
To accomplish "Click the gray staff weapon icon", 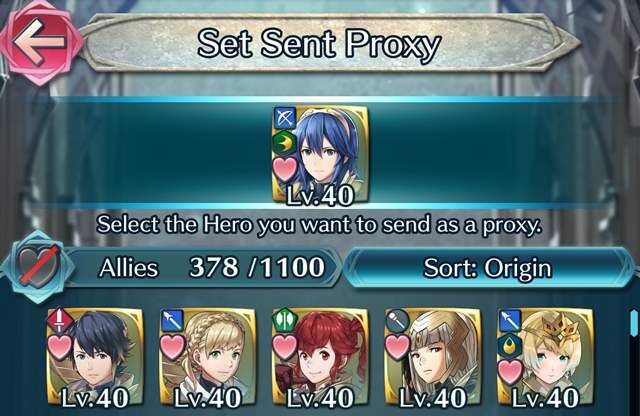I will tap(398, 320).
